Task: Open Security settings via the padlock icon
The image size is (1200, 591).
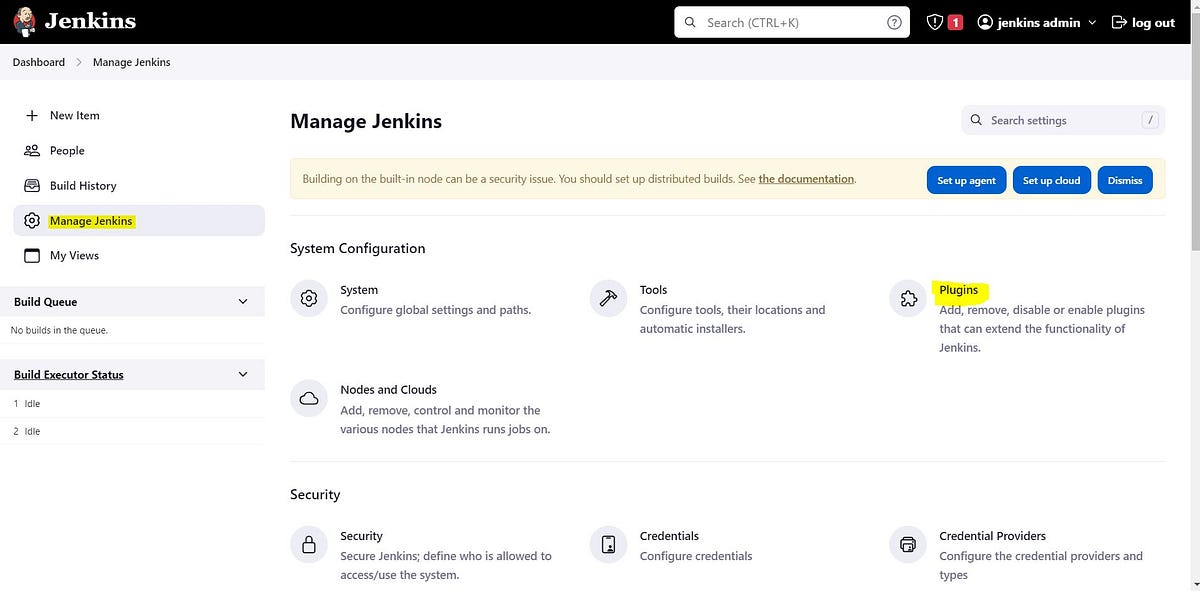Action: pos(308,544)
